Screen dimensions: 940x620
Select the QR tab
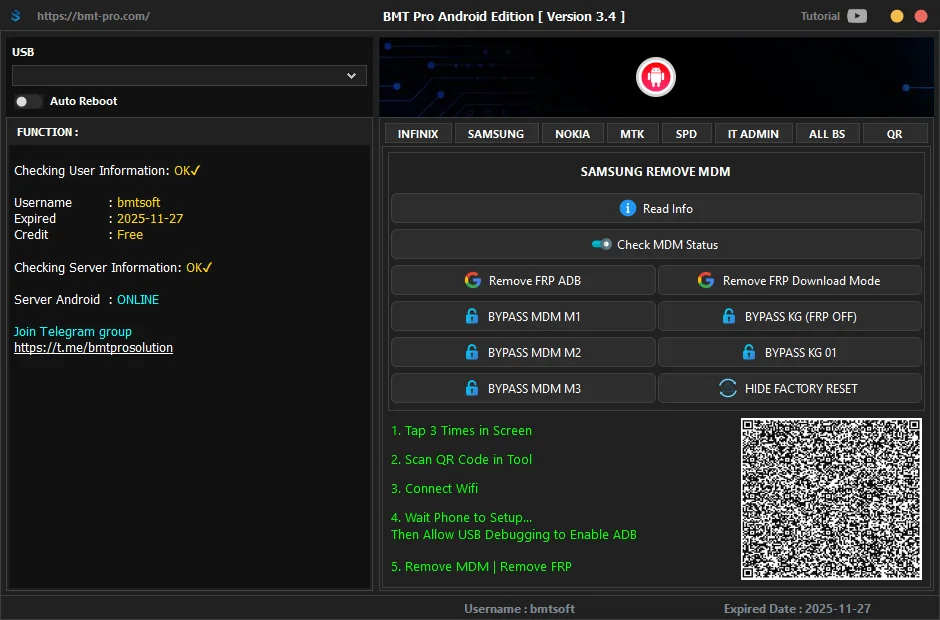894,134
